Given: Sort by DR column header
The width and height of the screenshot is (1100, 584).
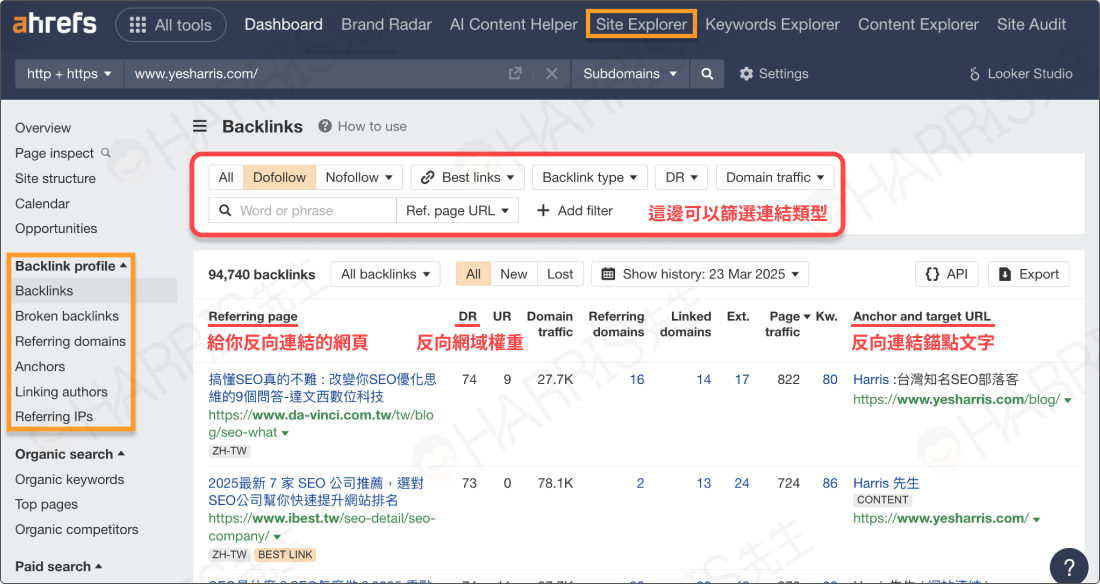Looking at the screenshot, I should 468,317.
